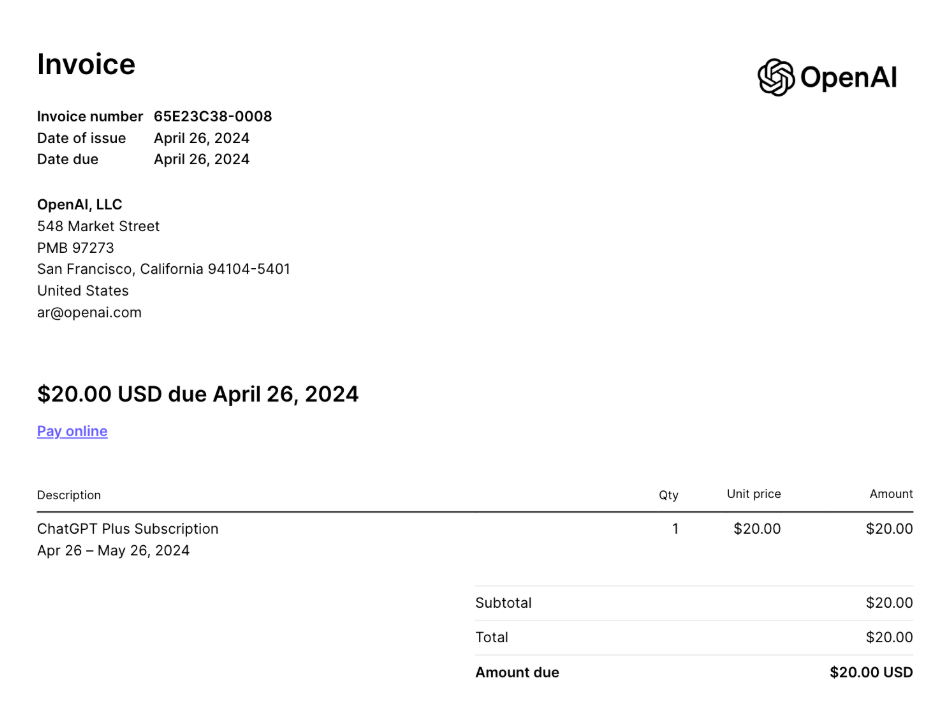Click the PMB 97273 line
The image size is (928, 706).
[75, 248]
